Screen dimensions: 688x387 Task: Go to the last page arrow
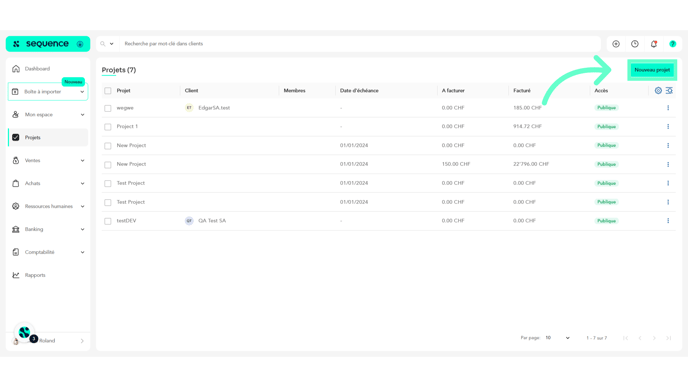669,338
